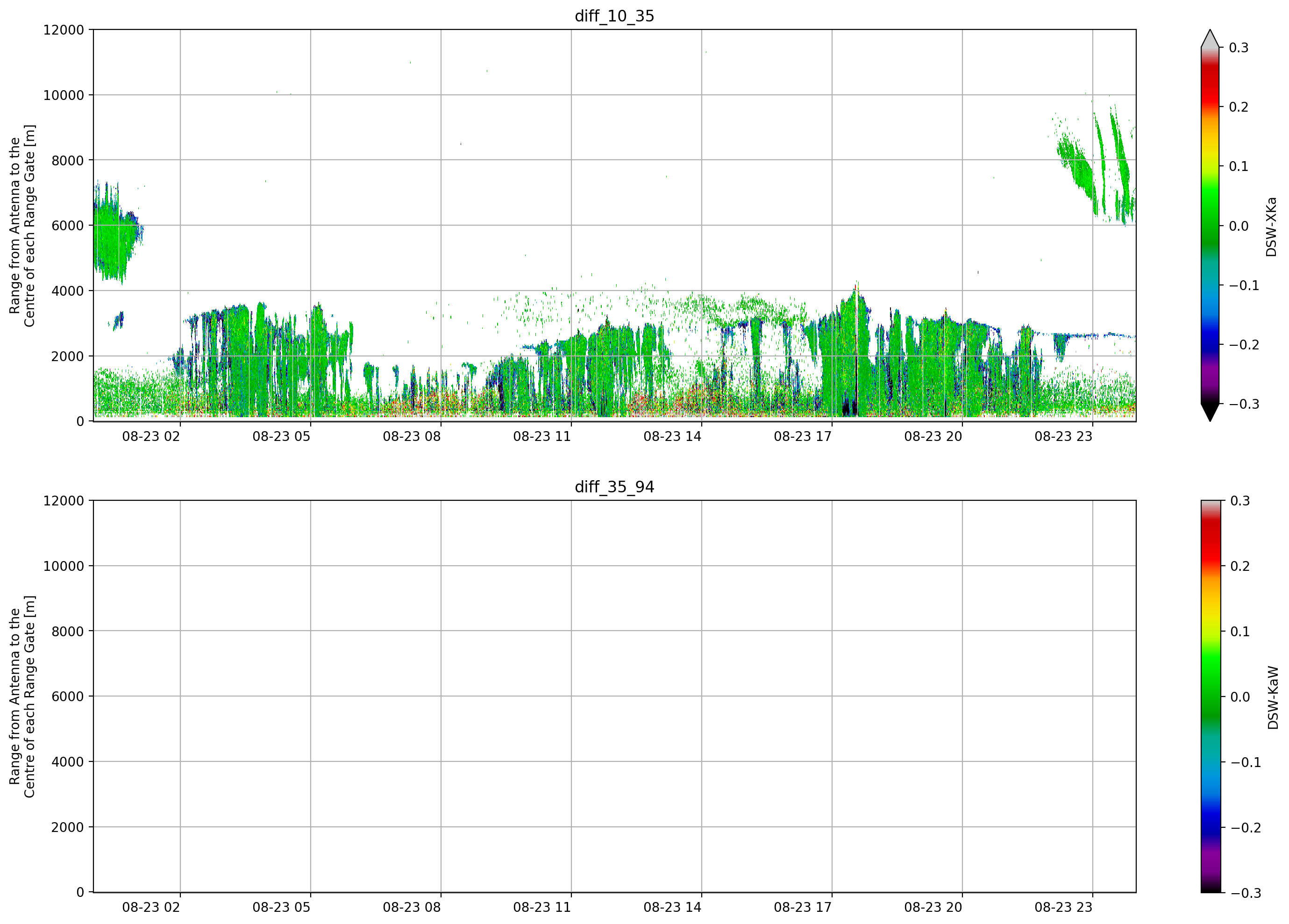
Task: Click the 08-23 08 time label under diff_35_94
Action: pyautogui.click(x=412, y=908)
